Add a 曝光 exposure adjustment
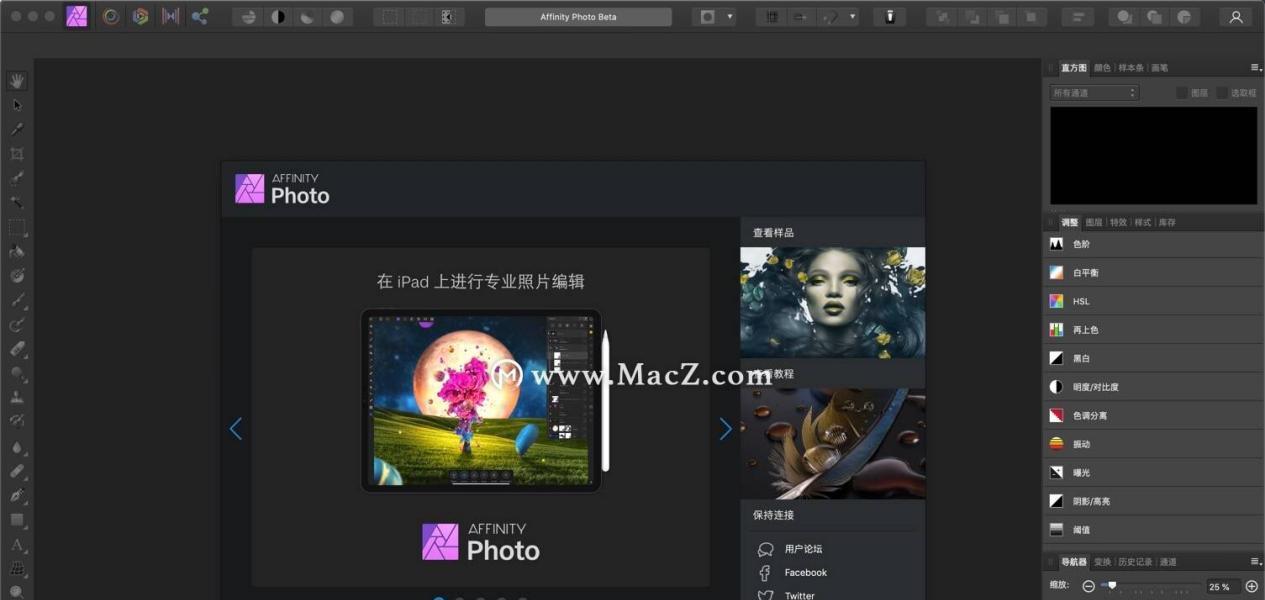The image size is (1265, 600). point(1153,472)
